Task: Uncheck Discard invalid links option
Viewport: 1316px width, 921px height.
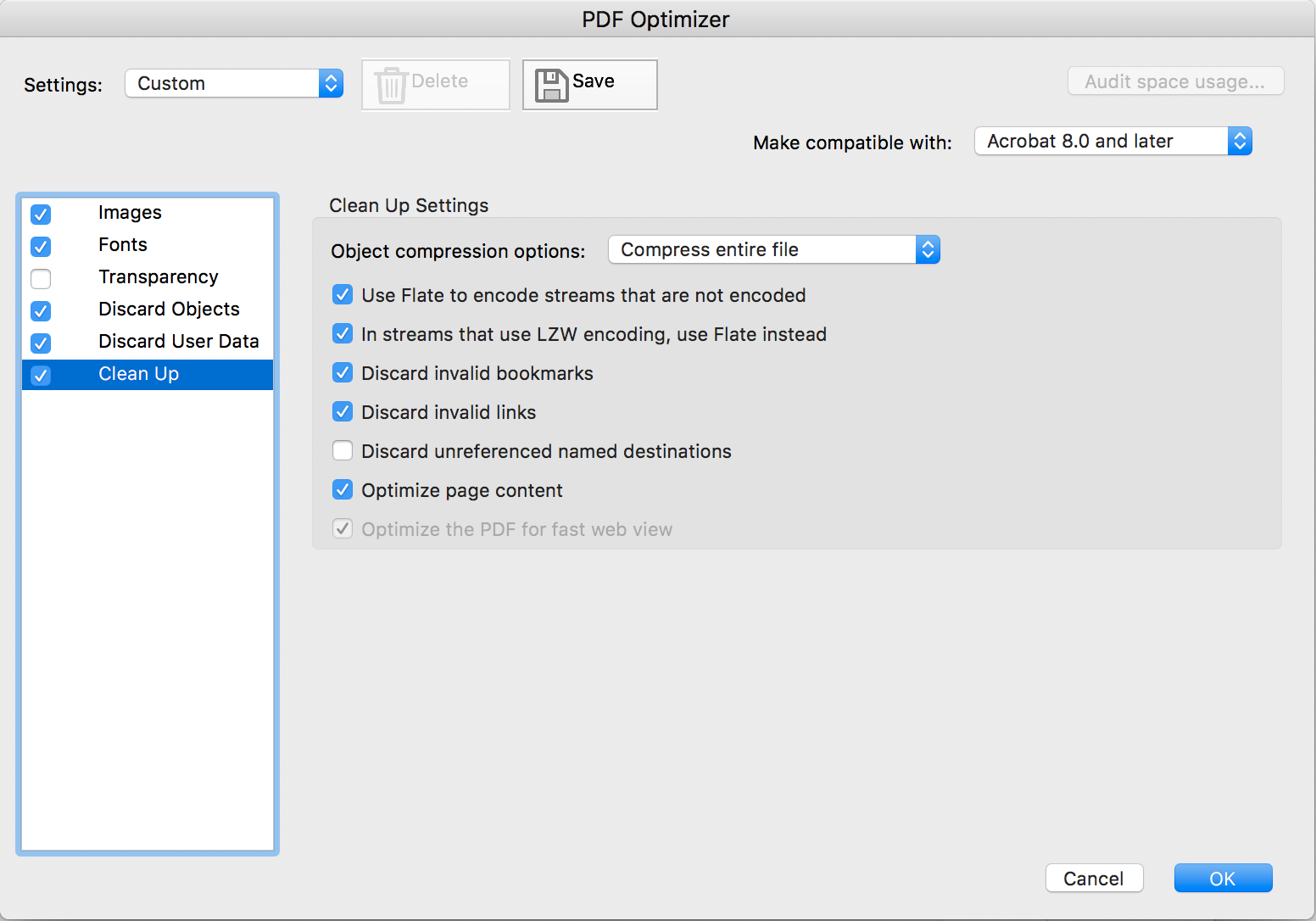Action: 343,412
